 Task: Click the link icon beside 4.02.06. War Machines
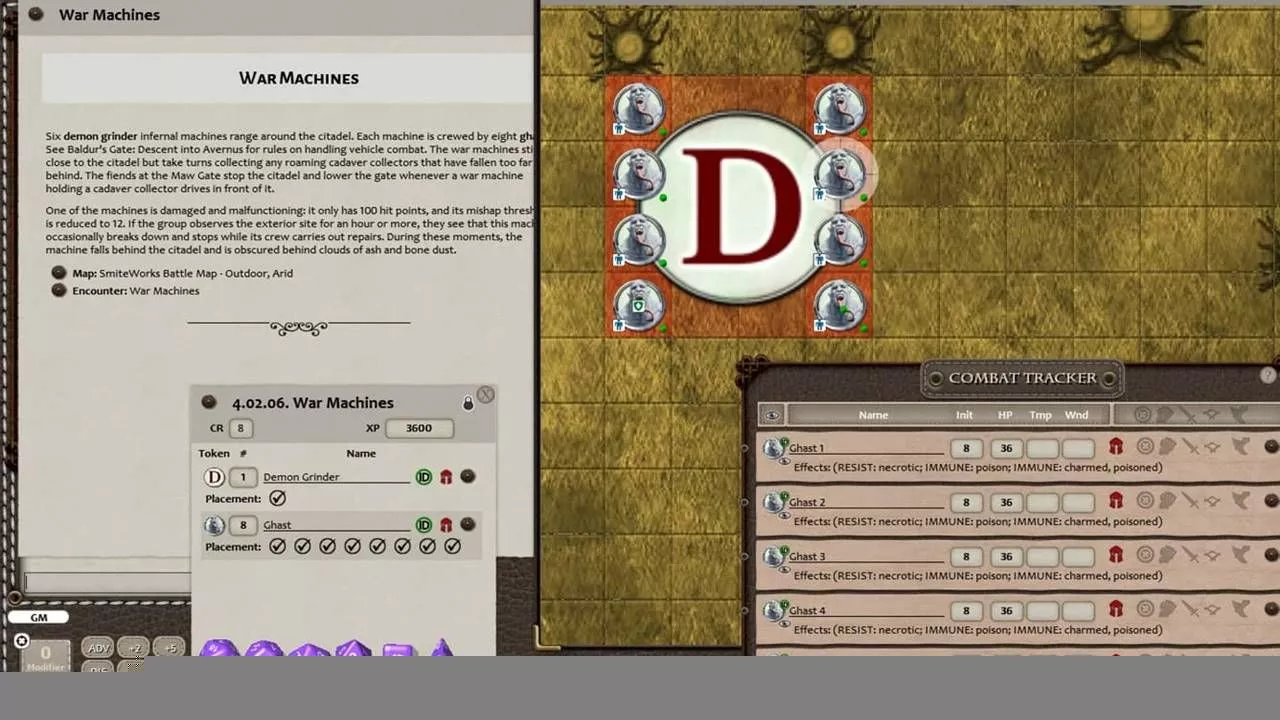click(209, 402)
